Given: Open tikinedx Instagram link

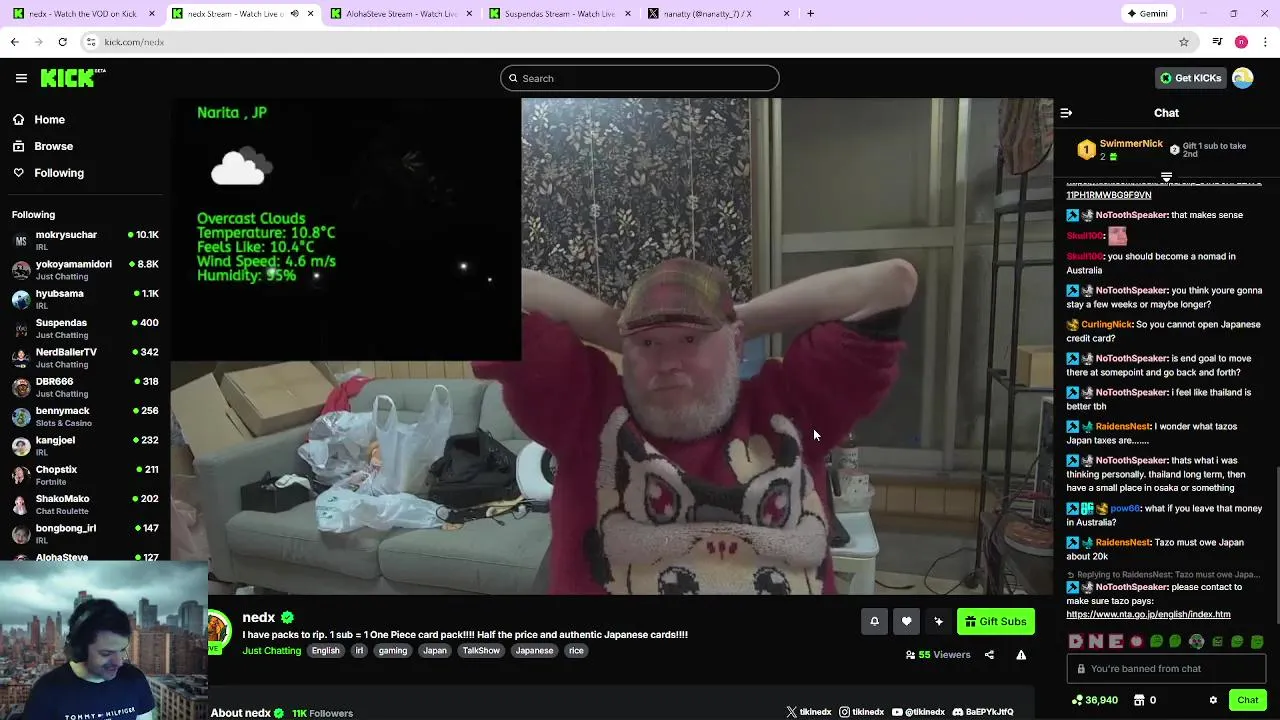Looking at the screenshot, I should coord(862,712).
